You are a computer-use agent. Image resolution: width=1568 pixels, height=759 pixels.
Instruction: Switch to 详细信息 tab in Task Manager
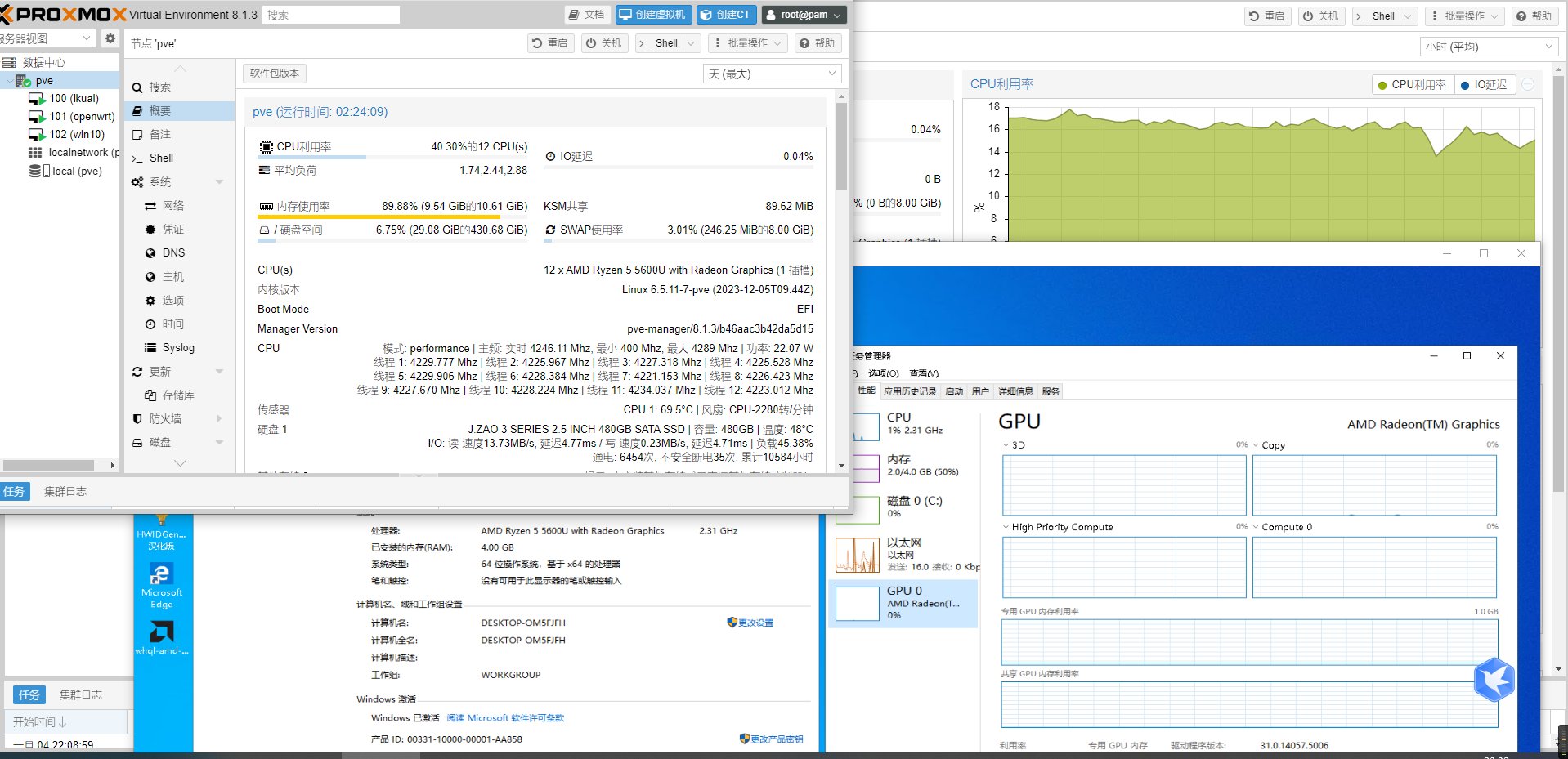(x=1015, y=391)
